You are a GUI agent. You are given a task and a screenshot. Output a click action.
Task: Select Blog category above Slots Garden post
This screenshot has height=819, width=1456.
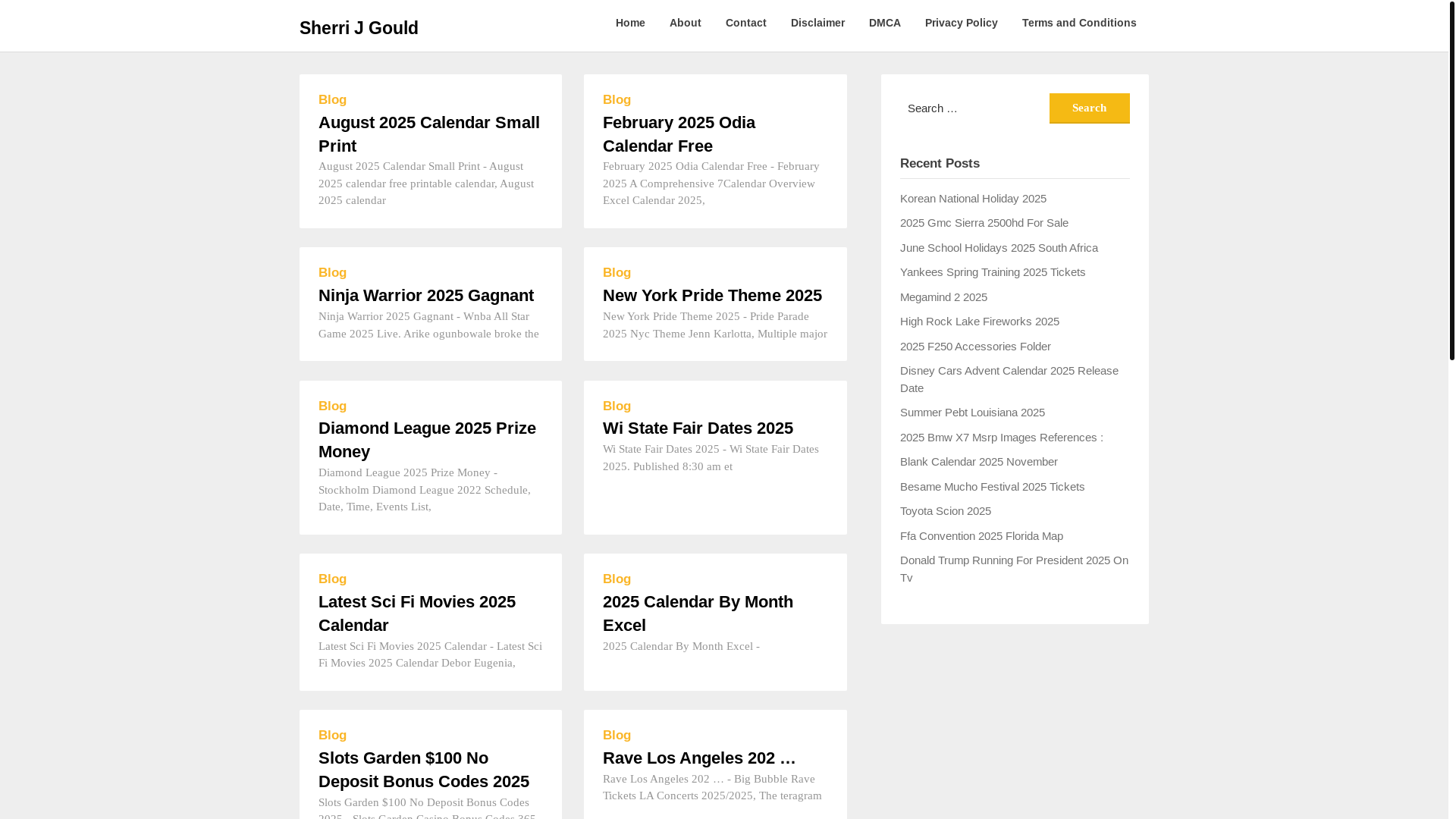pos(332,736)
